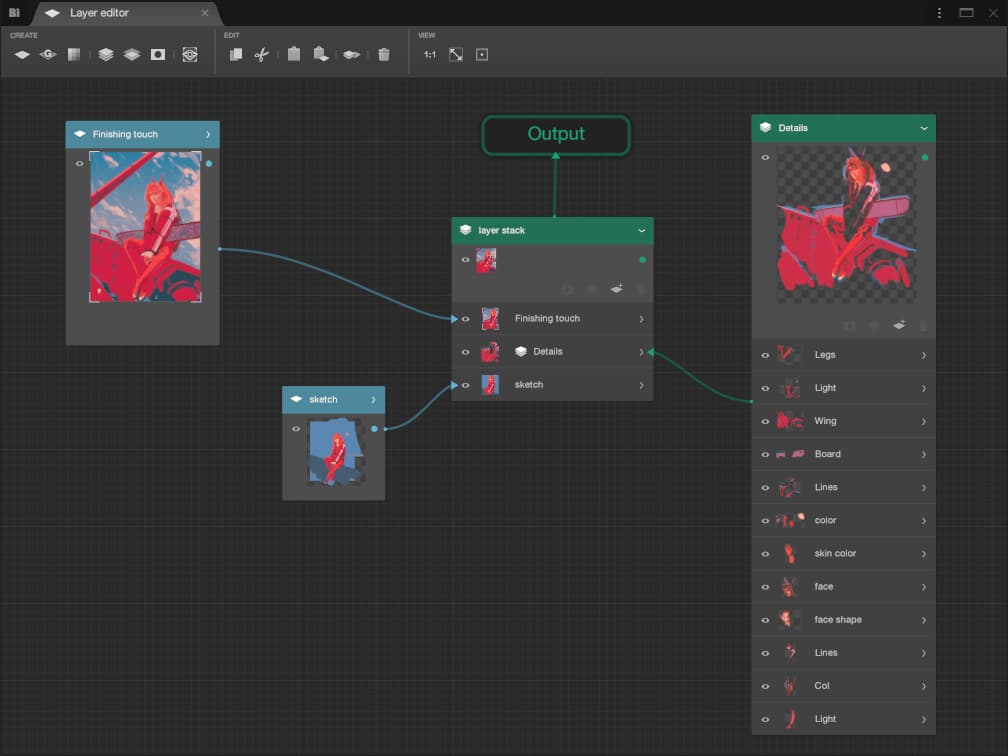
Task: Toggle visibility of Wing layer
Action: pos(765,421)
